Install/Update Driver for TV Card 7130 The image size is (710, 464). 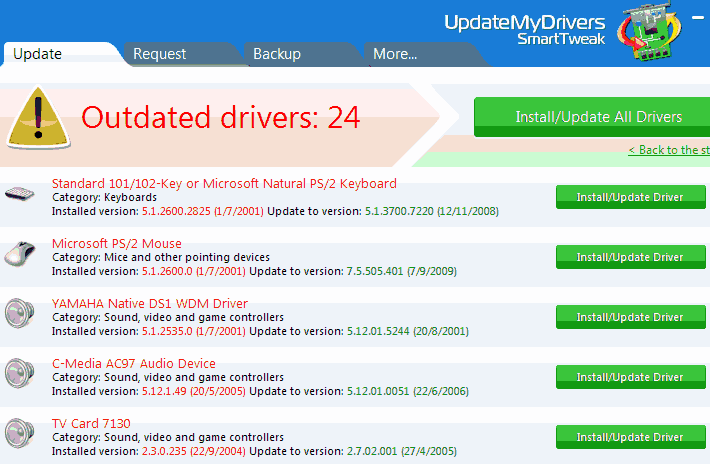click(630, 437)
